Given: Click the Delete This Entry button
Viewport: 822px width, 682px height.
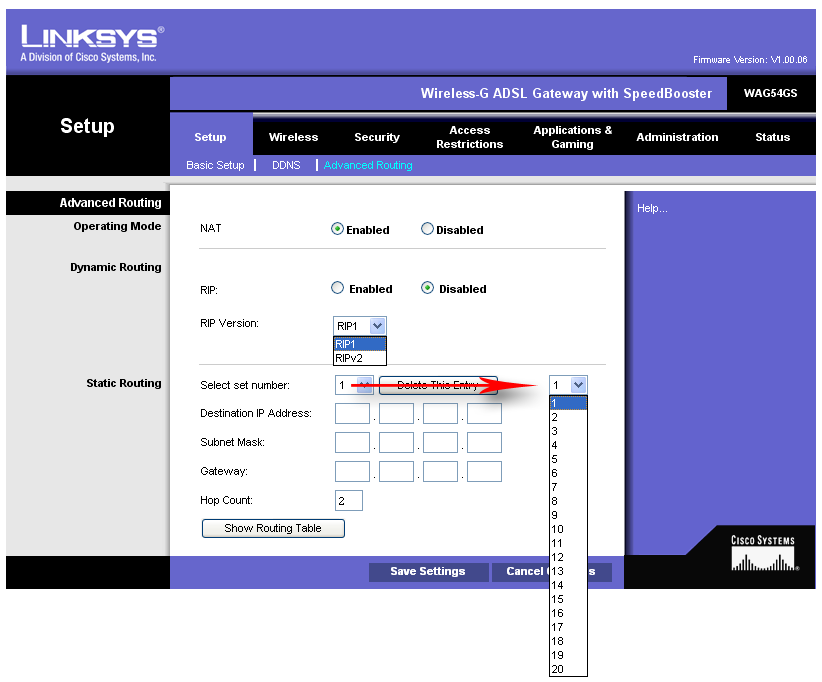Looking at the screenshot, I should [x=438, y=385].
